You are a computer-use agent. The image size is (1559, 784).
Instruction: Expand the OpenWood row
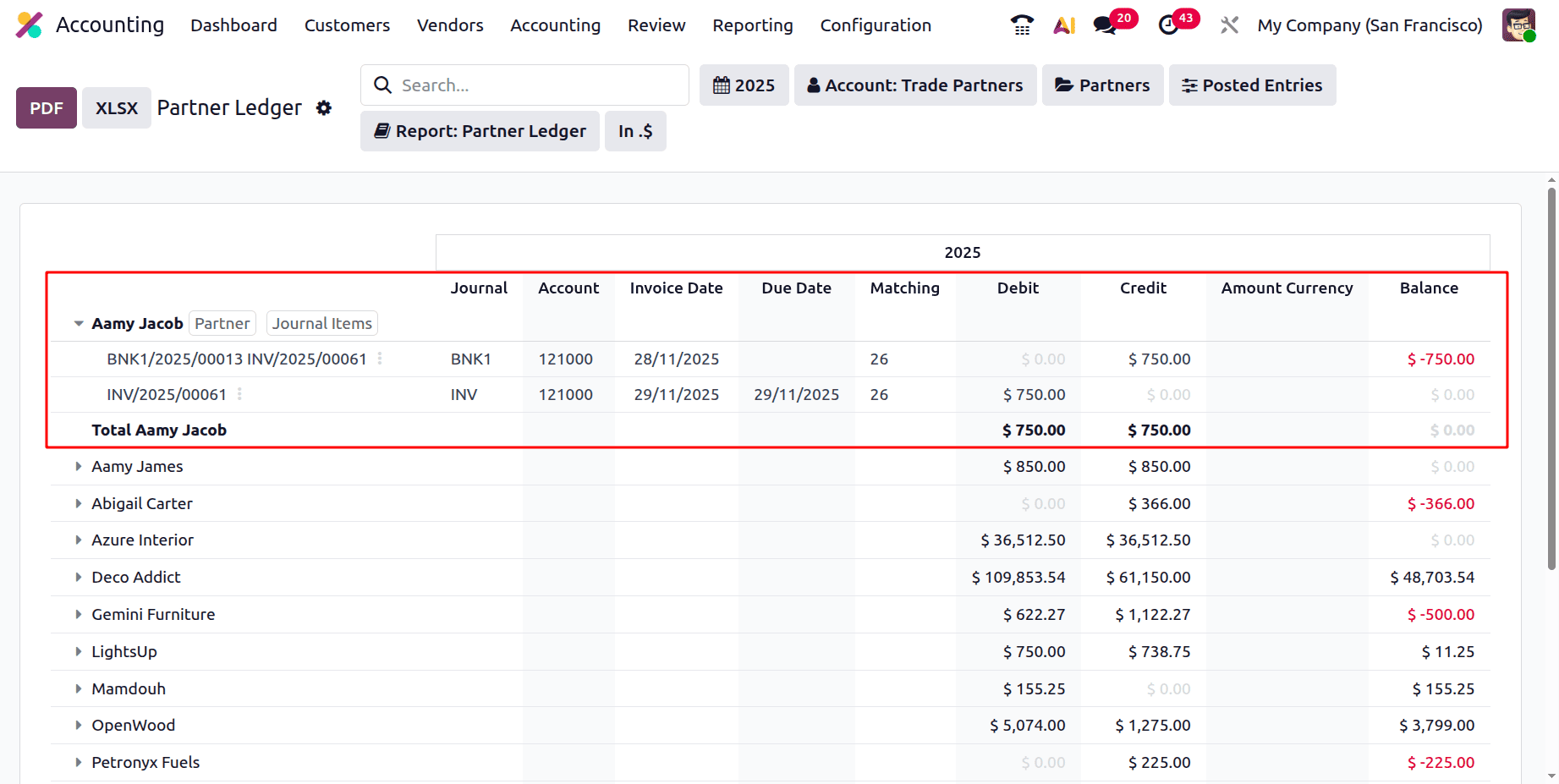(79, 726)
